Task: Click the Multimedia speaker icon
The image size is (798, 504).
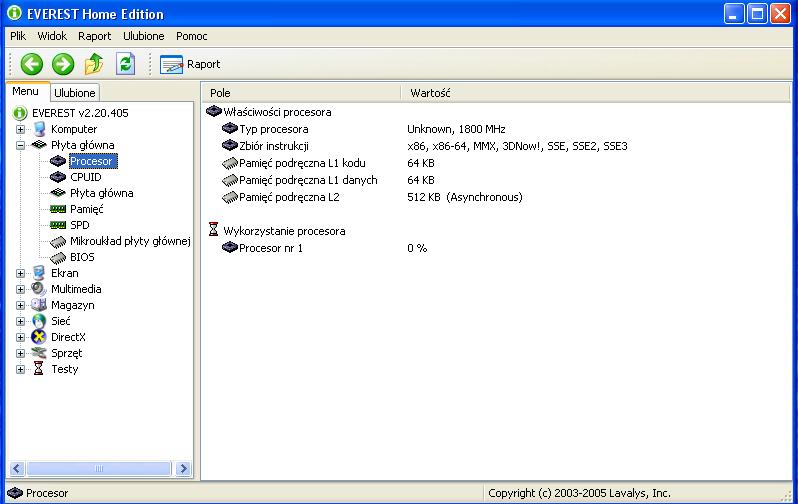Action: [x=39, y=289]
